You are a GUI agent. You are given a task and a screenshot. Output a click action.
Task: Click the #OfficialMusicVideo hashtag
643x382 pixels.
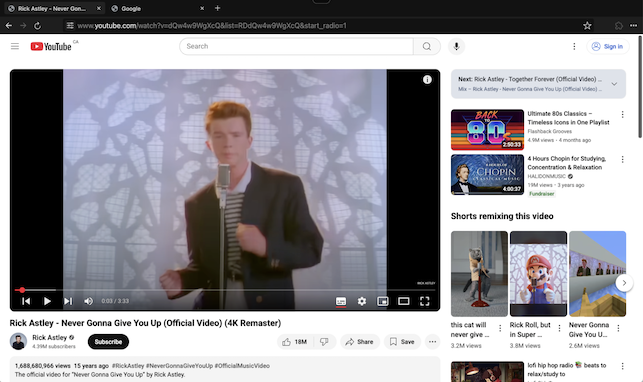tap(242, 366)
